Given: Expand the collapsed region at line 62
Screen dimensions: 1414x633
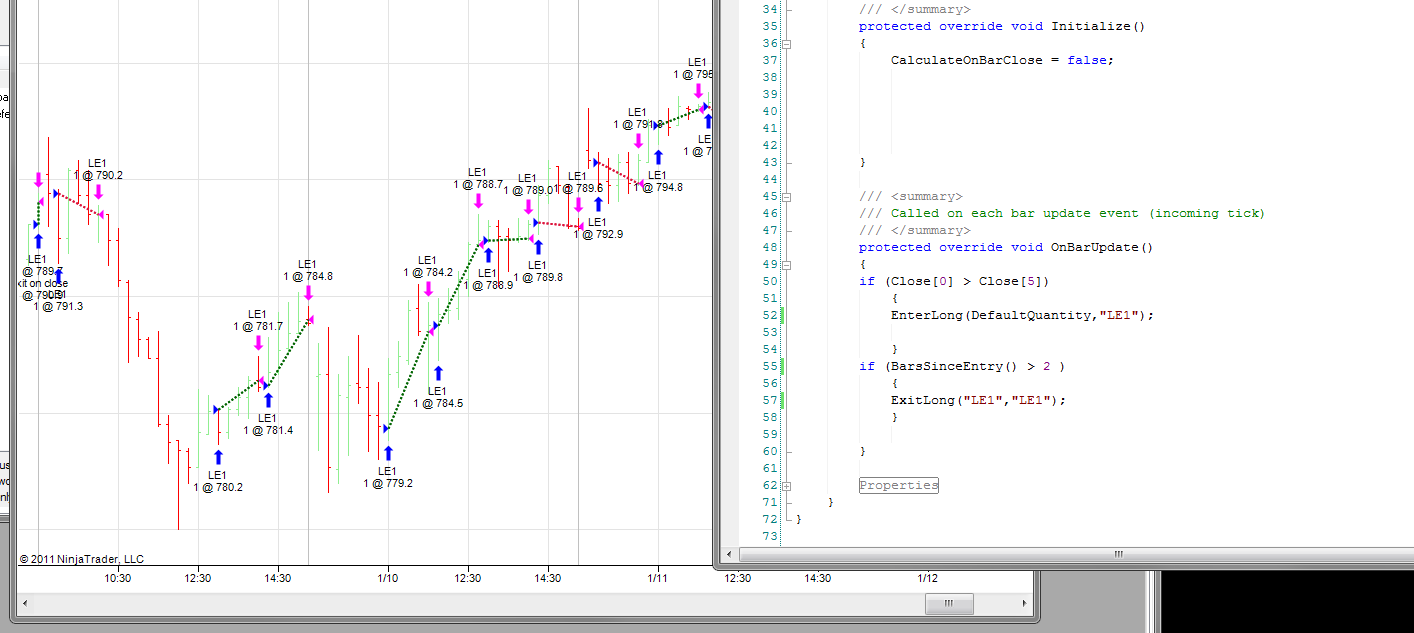Looking at the screenshot, I should click(786, 486).
